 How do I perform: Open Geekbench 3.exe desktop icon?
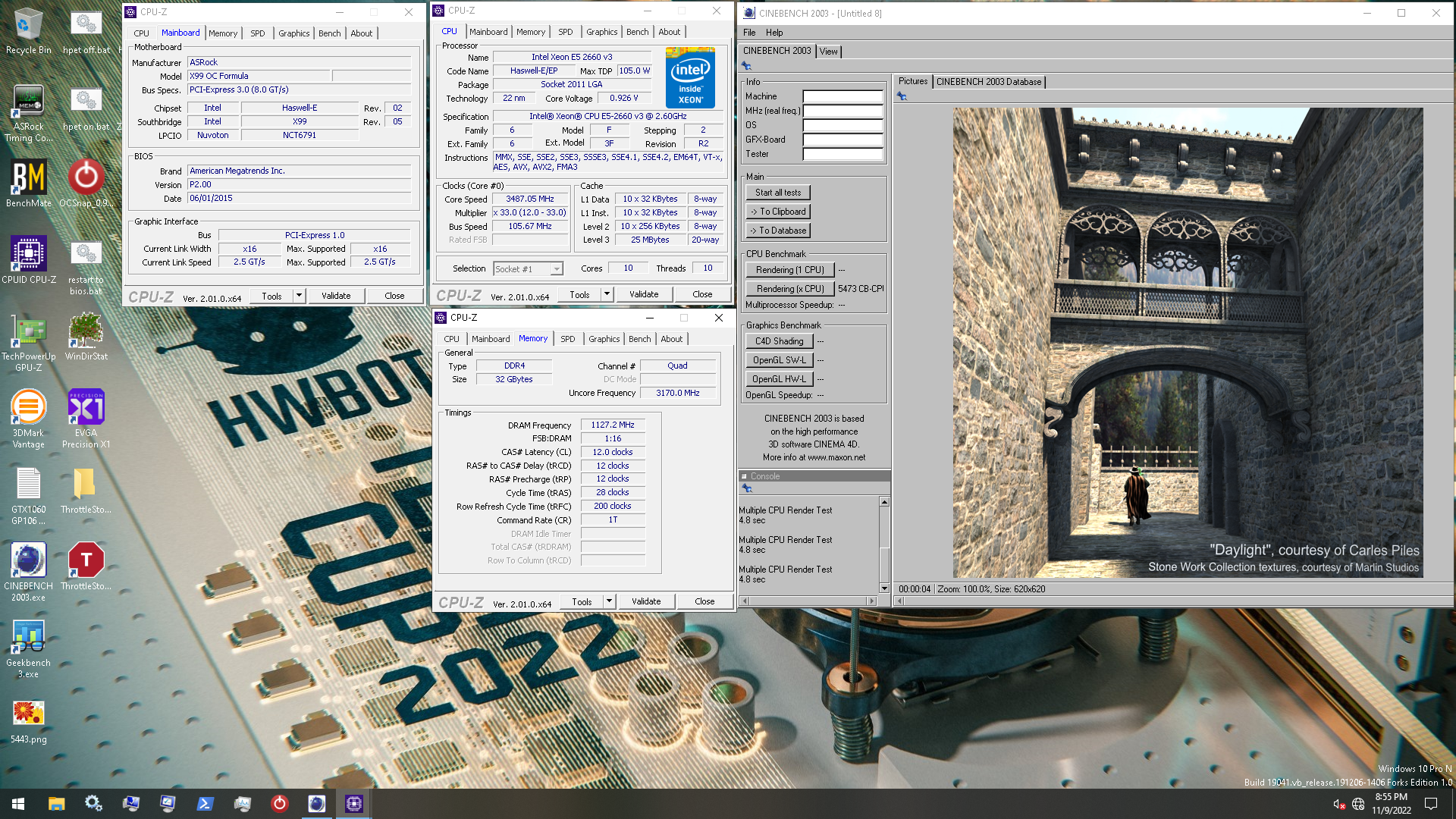tap(28, 648)
